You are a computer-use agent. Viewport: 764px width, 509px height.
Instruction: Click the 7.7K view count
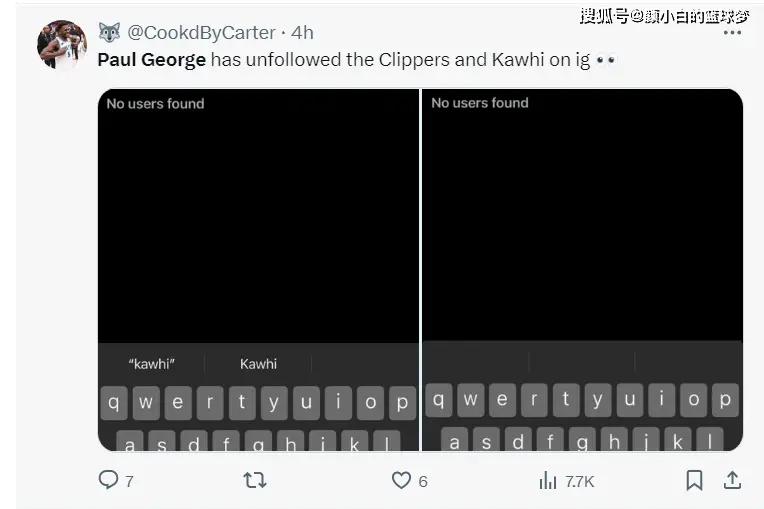(579, 481)
